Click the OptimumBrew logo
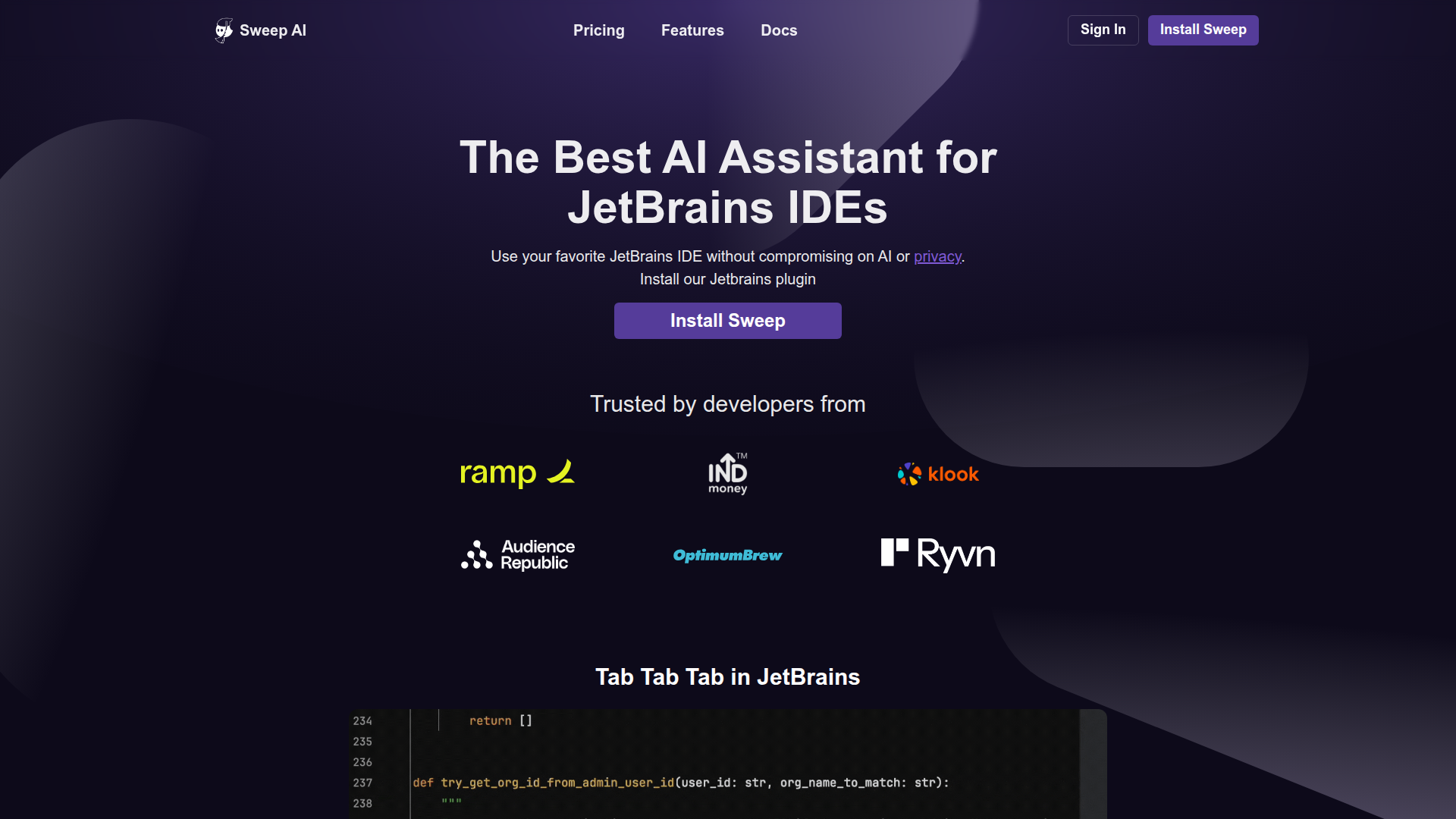 pyautogui.click(x=727, y=555)
